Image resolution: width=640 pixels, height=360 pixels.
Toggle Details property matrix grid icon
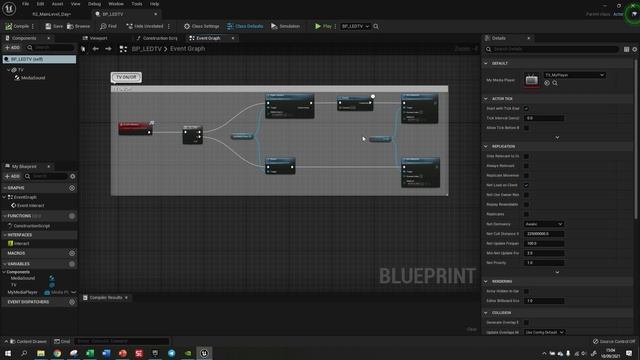(626, 49)
